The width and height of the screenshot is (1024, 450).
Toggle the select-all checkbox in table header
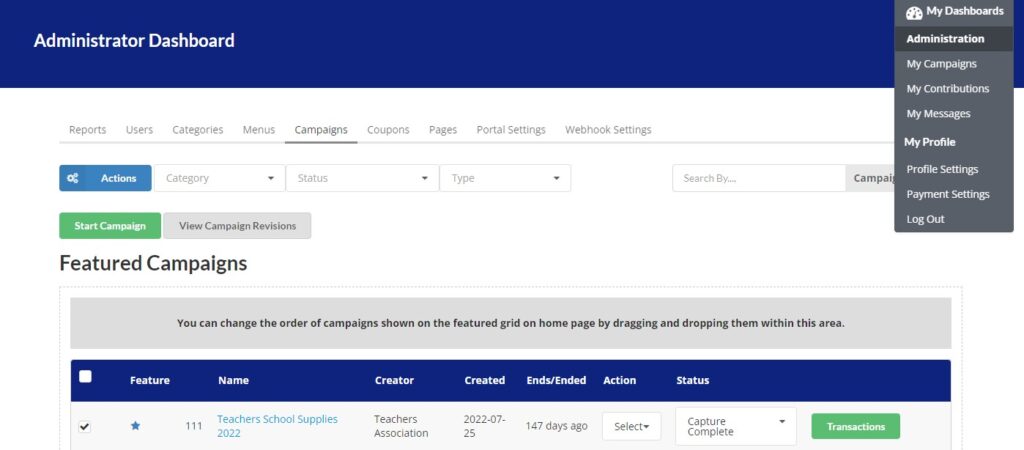[x=85, y=376]
